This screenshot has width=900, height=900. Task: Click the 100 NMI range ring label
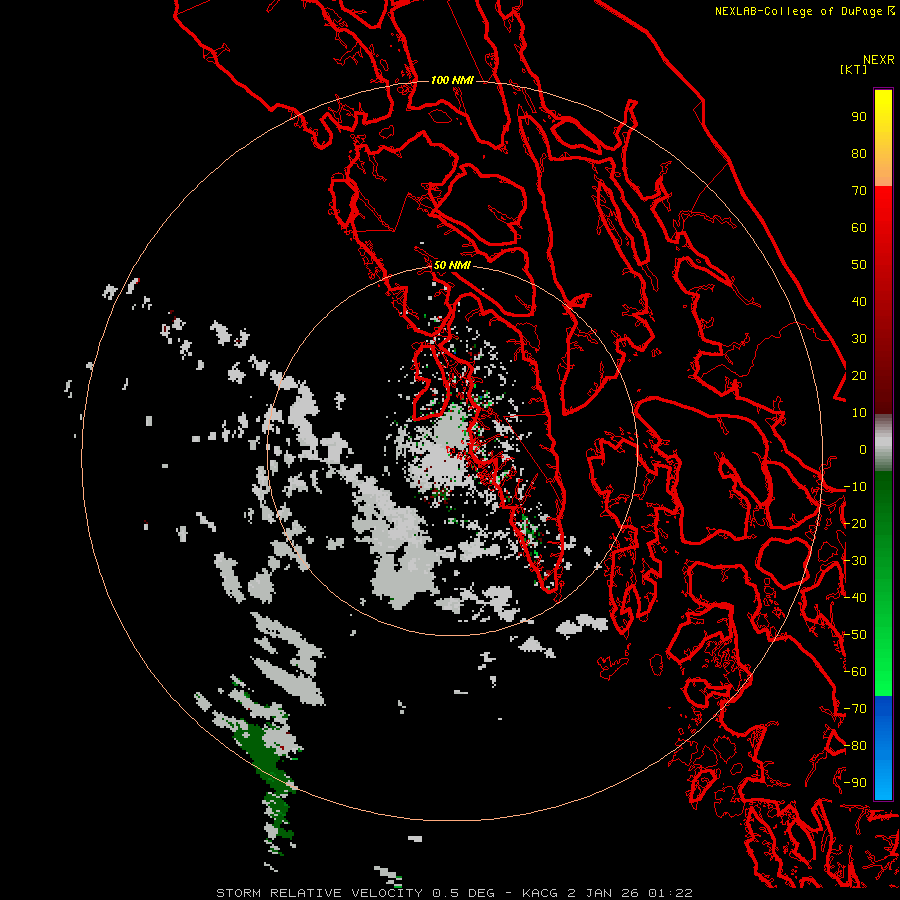tap(452, 80)
